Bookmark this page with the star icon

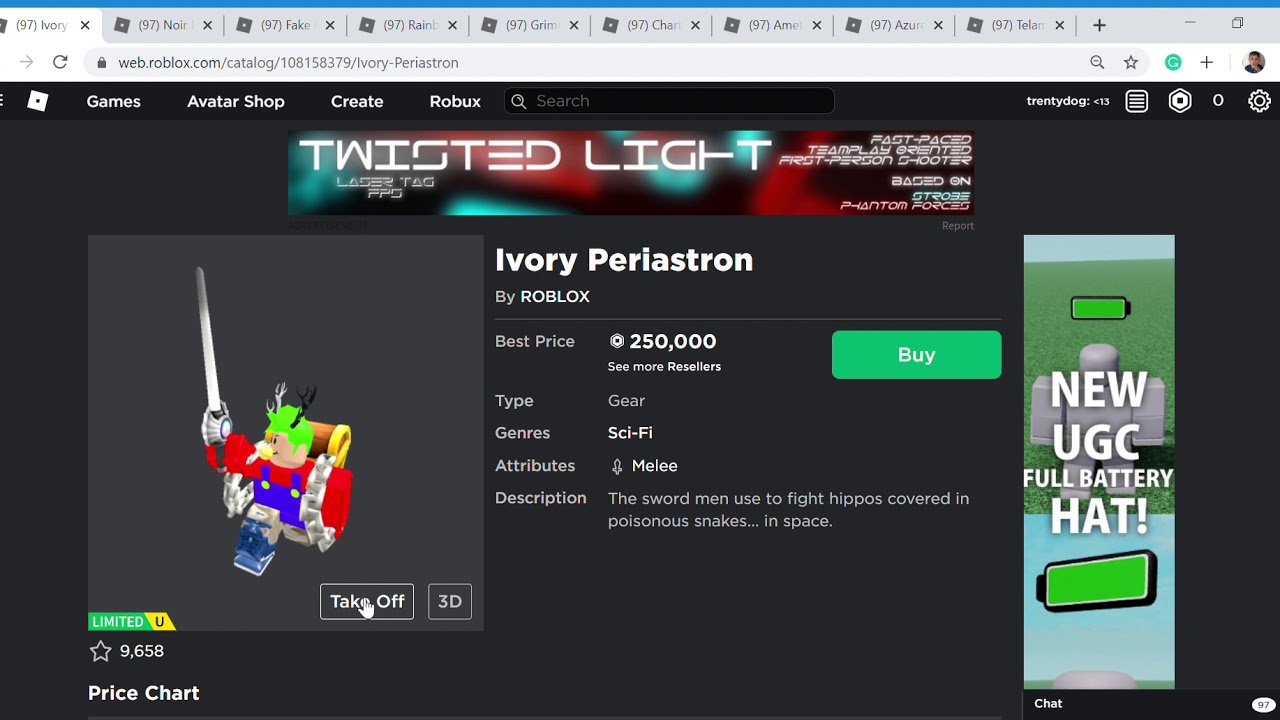click(1131, 62)
